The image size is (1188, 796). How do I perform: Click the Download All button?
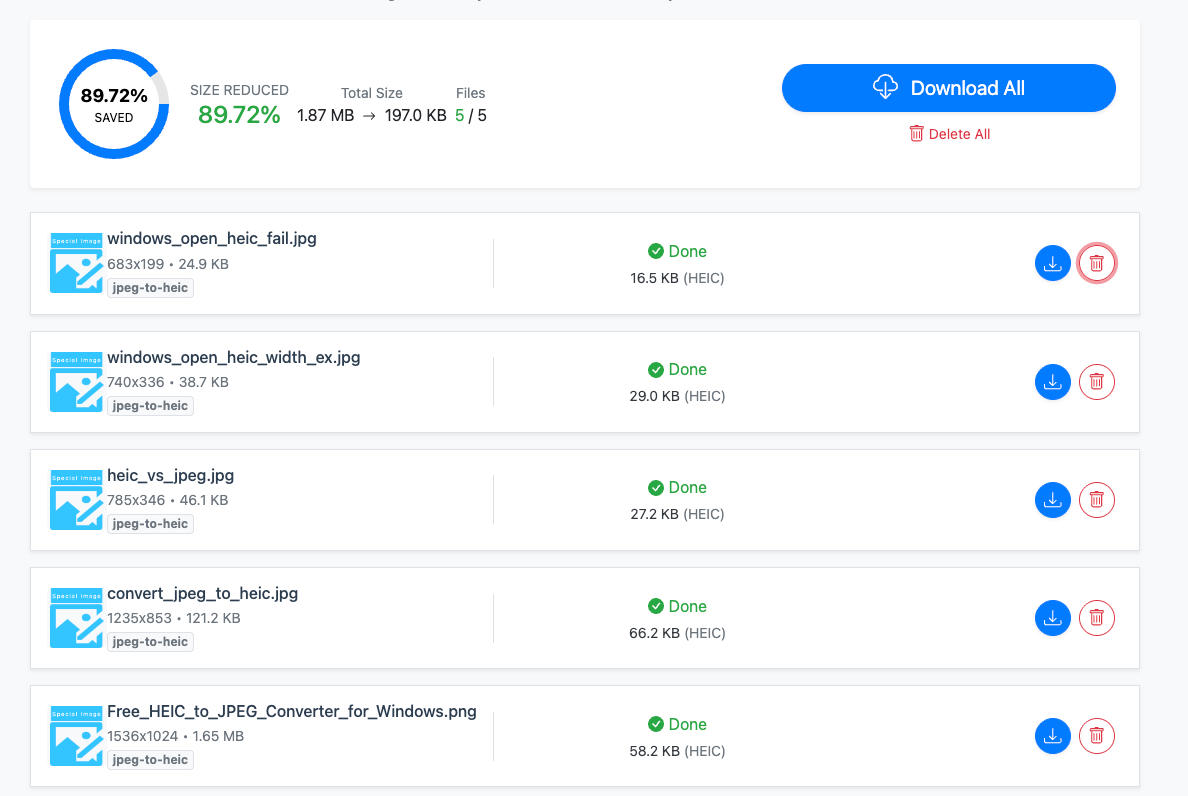pos(949,88)
